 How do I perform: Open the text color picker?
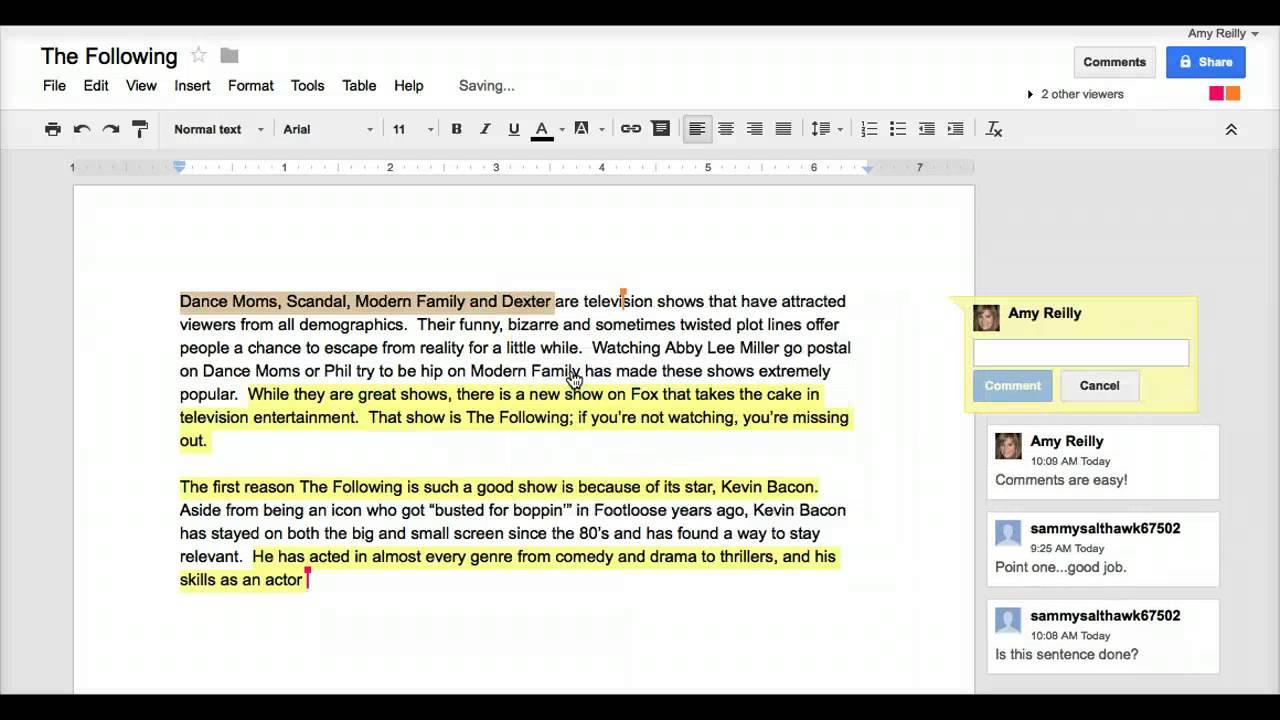547,129
